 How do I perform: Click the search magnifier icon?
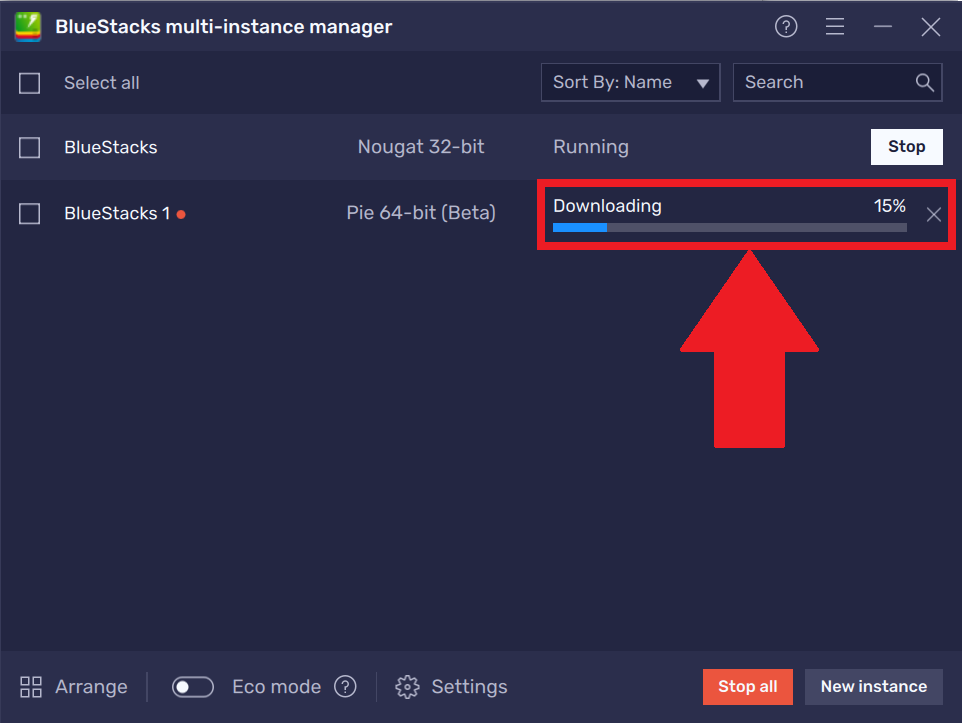(x=923, y=82)
